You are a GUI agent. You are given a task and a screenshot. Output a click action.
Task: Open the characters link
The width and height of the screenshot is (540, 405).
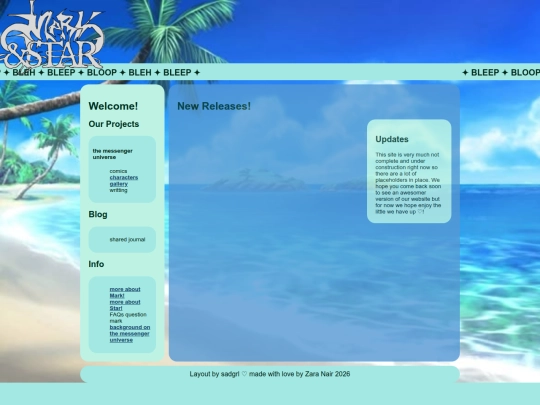tap(124, 178)
